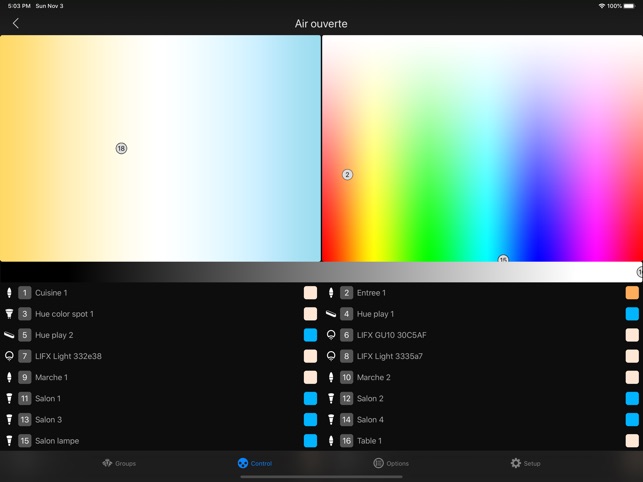Screen dimensions: 643x482
Task: Click the Wi-Fi icon in status bar
Action: point(602,6)
